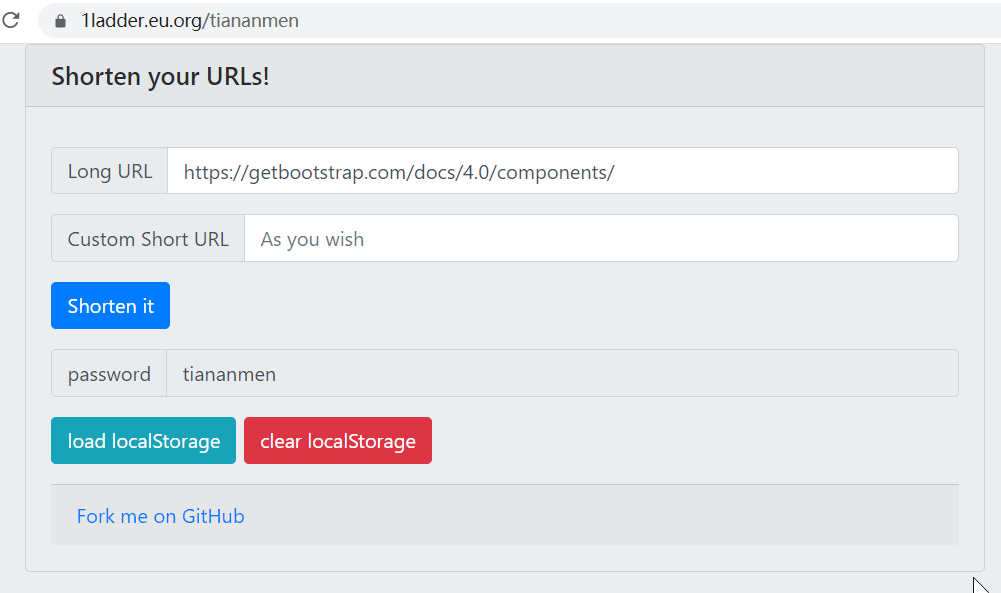The width and height of the screenshot is (1001, 593).
Task: Click the 'password' label
Action: pos(109,374)
